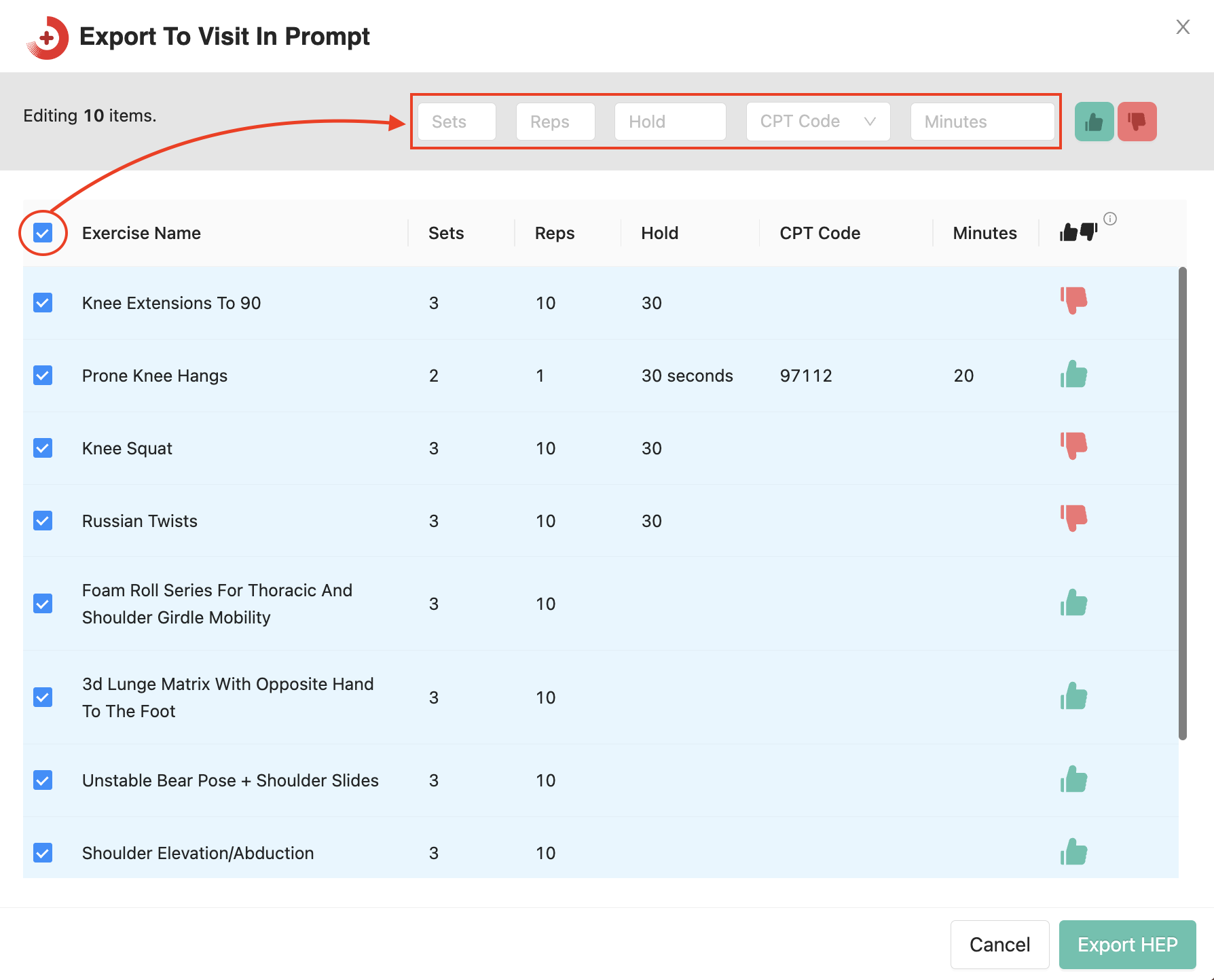Click thumbs-up icon for Prone Knee Hangs
The image size is (1214, 980).
point(1073,374)
